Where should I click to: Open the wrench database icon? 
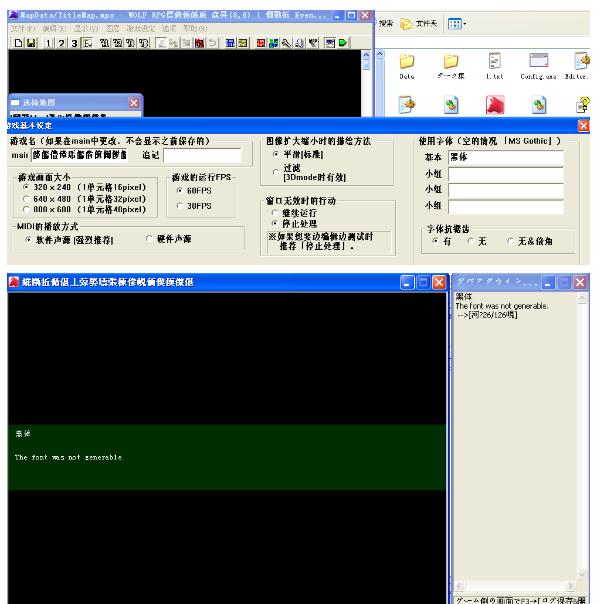tap(287, 43)
